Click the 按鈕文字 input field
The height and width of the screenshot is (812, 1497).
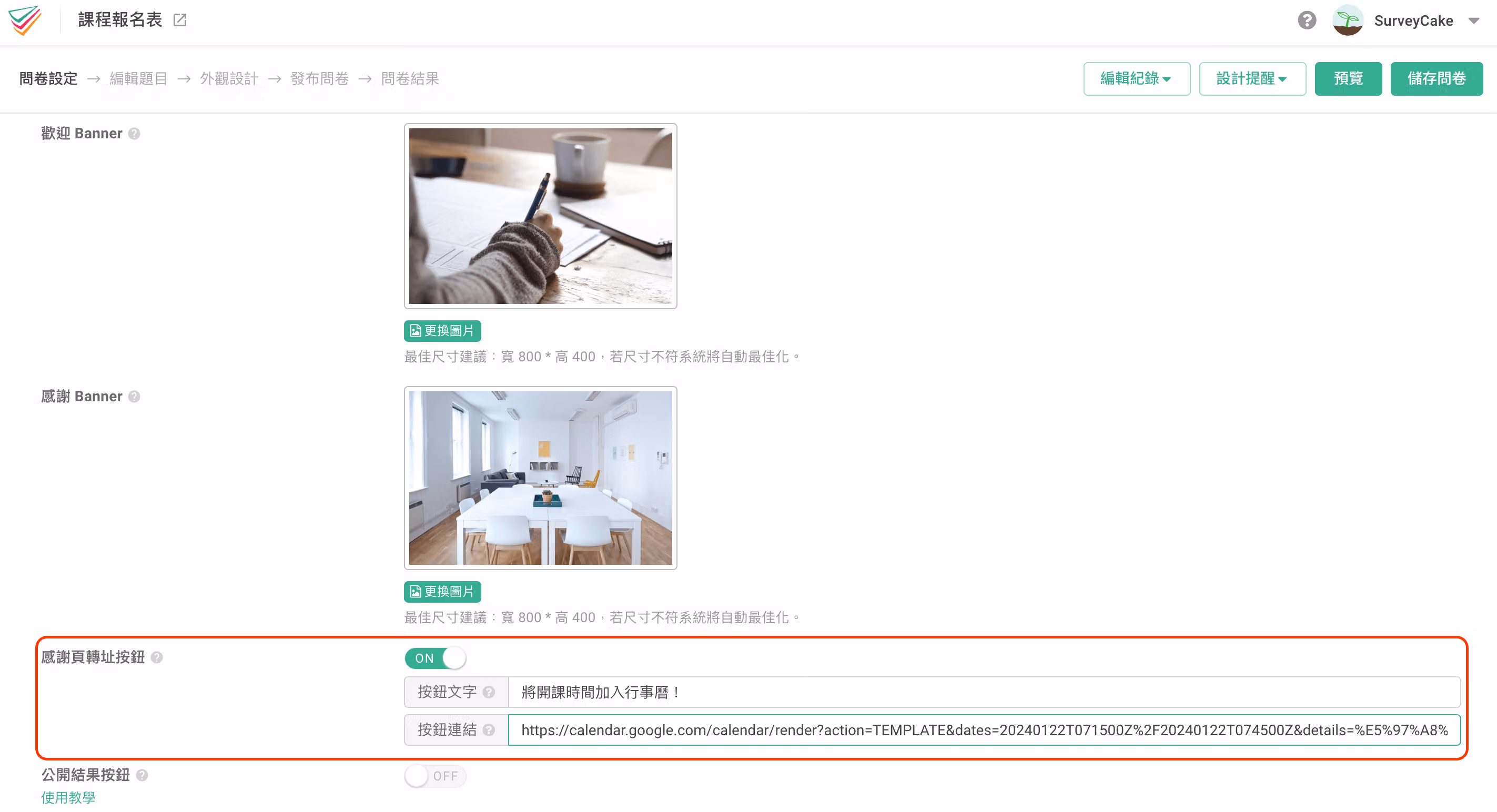tap(984, 692)
